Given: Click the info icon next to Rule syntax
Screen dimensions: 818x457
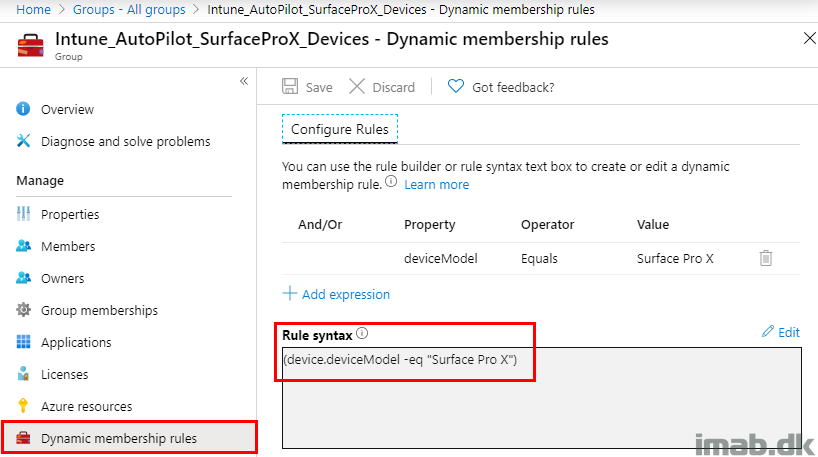Looking at the screenshot, I should click(362, 333).
